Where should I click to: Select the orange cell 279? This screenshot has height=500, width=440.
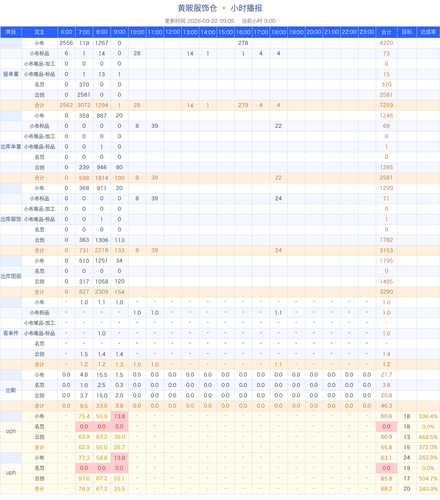(243, 105)
